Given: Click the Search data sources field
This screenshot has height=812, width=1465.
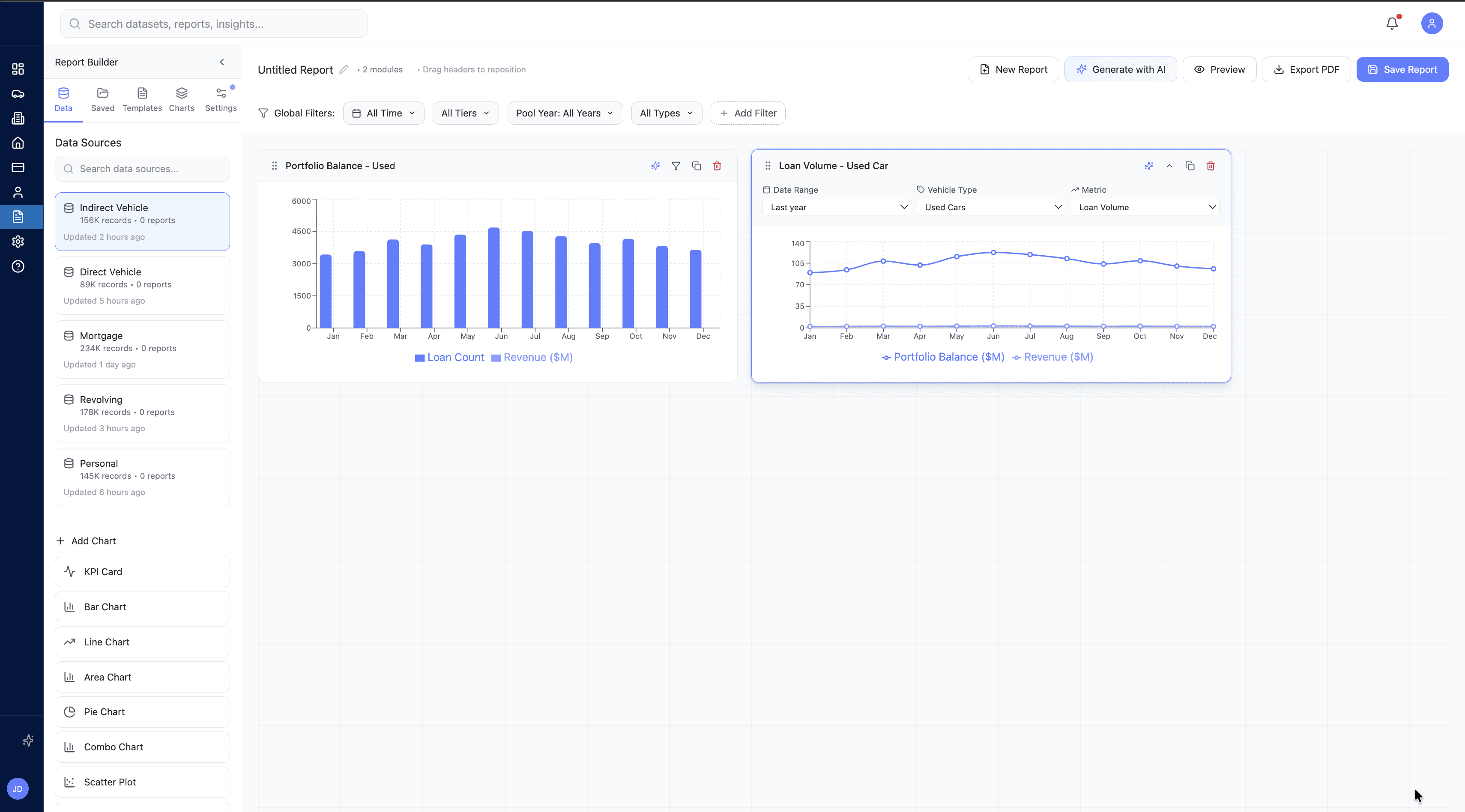Looking at the screenshot, I should (142, 169).
